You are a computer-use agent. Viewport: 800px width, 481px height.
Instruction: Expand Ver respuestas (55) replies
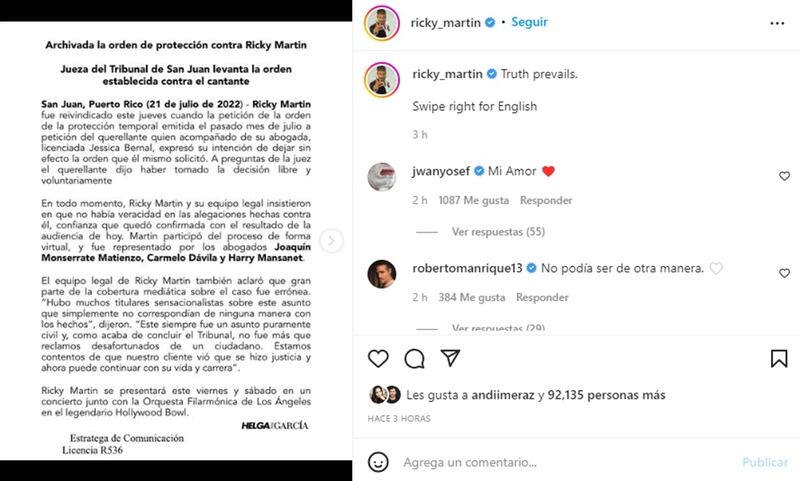tap(498, 232)
